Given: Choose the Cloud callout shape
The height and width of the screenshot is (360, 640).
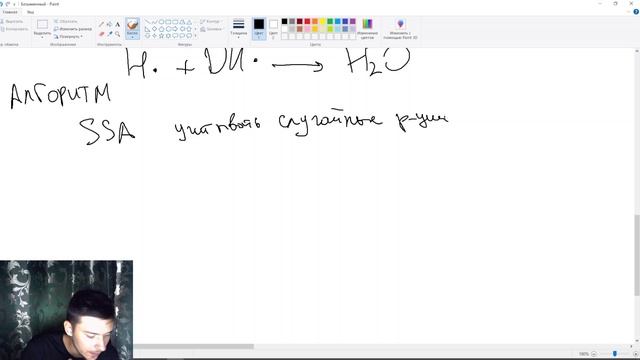Looking at the screenshot, I should (189, 36).
